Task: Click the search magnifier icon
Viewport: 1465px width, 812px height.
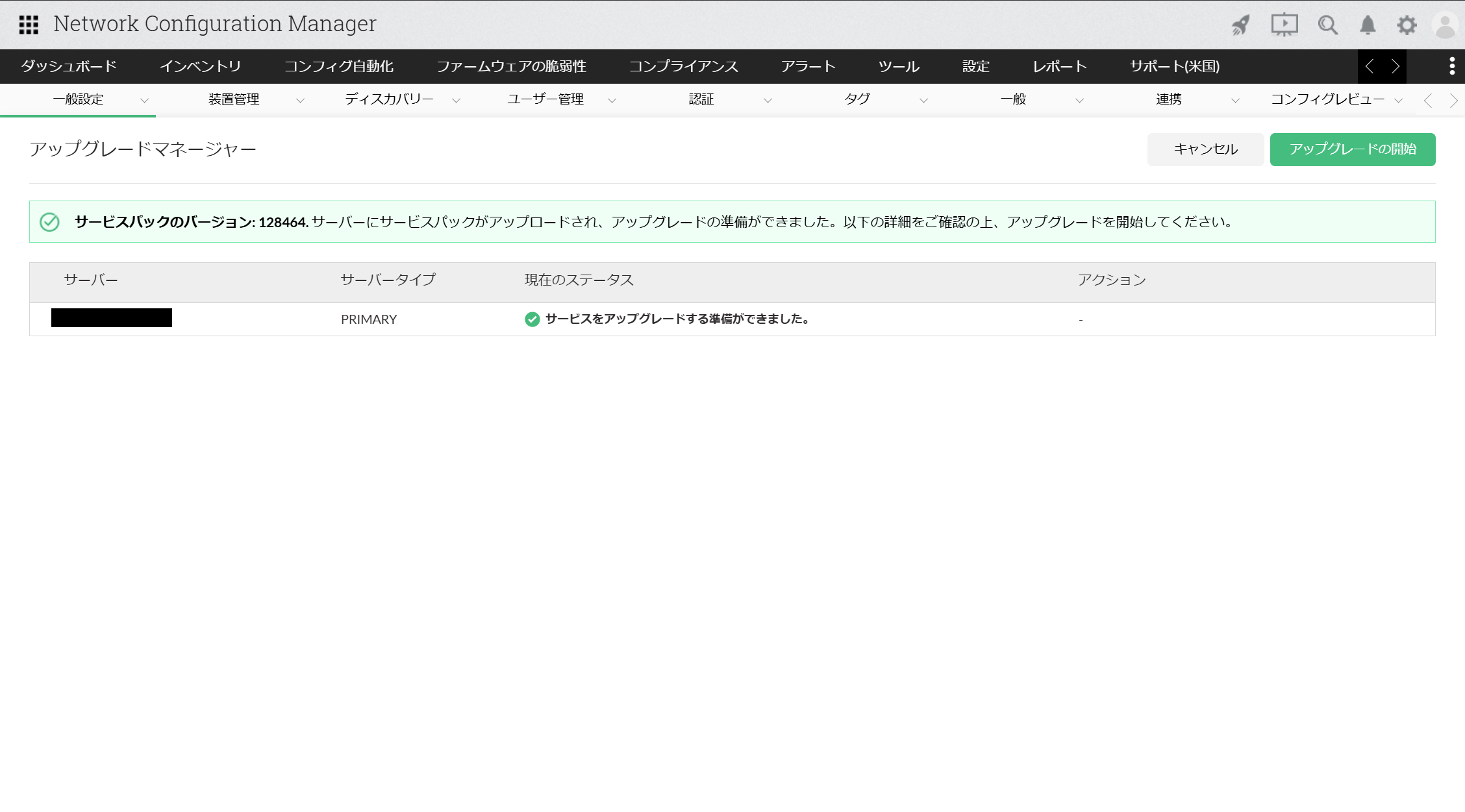Action: pos(1327,25)
